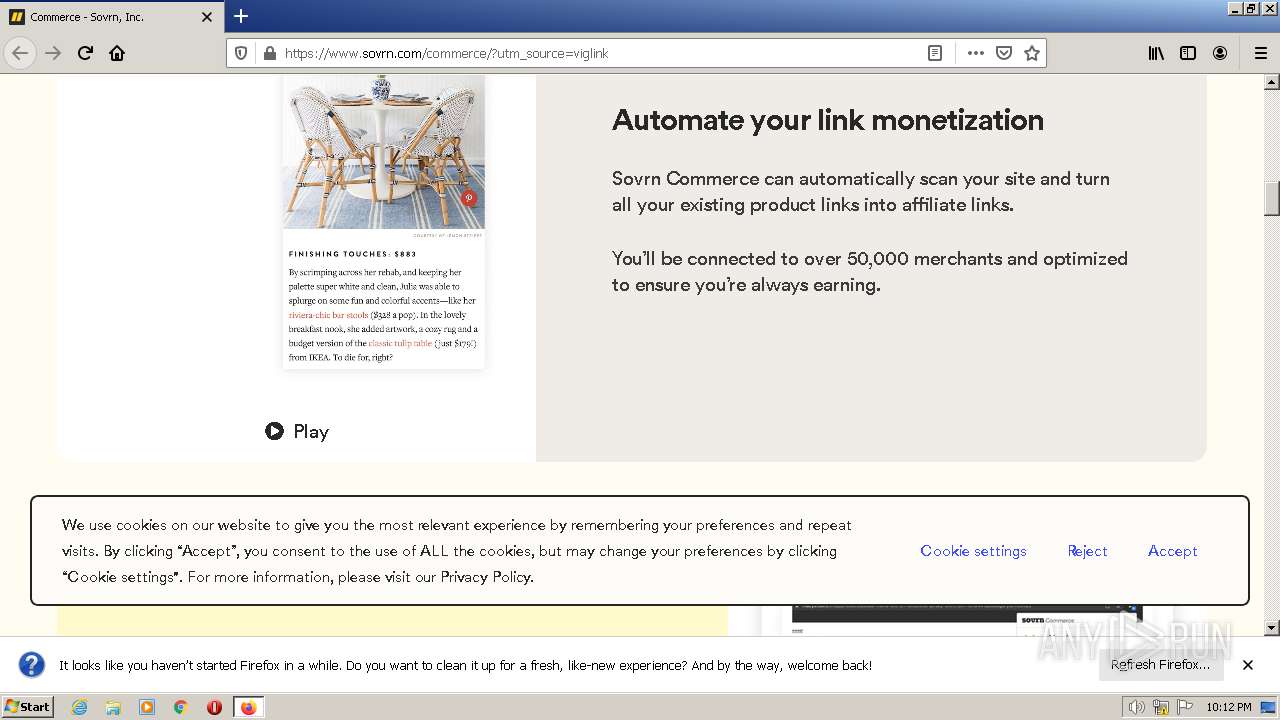The image size is (1280, 720).
Task: Open the Library panel
Action: [1156, 53]
